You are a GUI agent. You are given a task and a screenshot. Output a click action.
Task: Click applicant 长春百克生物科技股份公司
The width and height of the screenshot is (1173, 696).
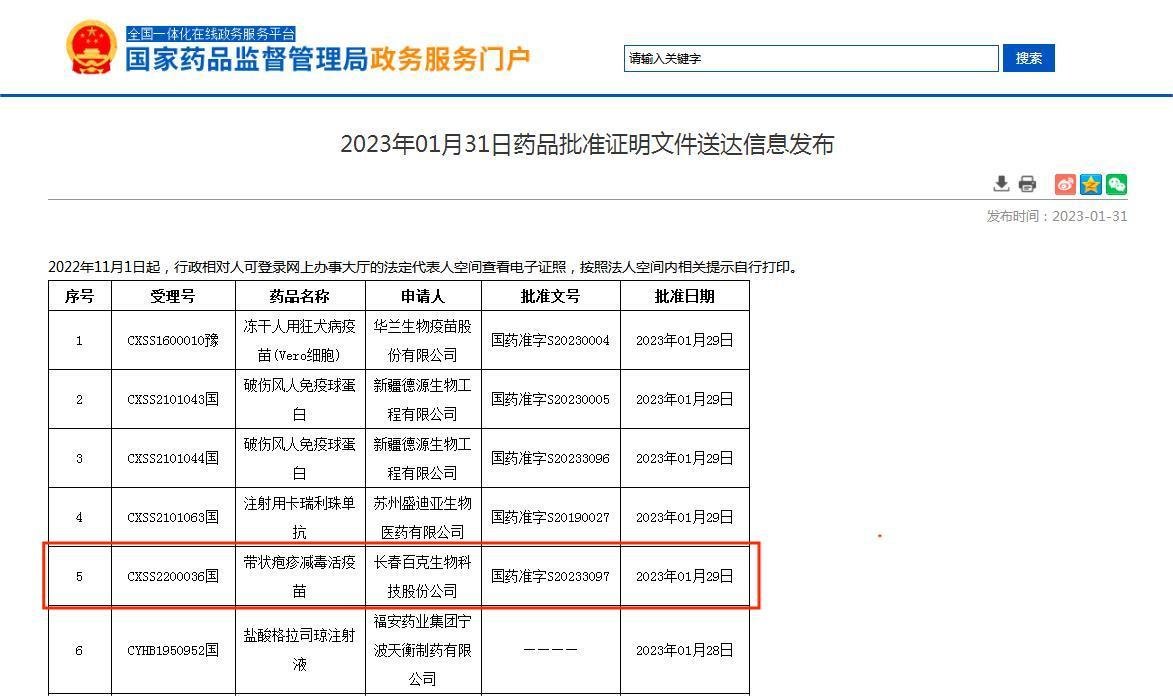coord(423,577)
